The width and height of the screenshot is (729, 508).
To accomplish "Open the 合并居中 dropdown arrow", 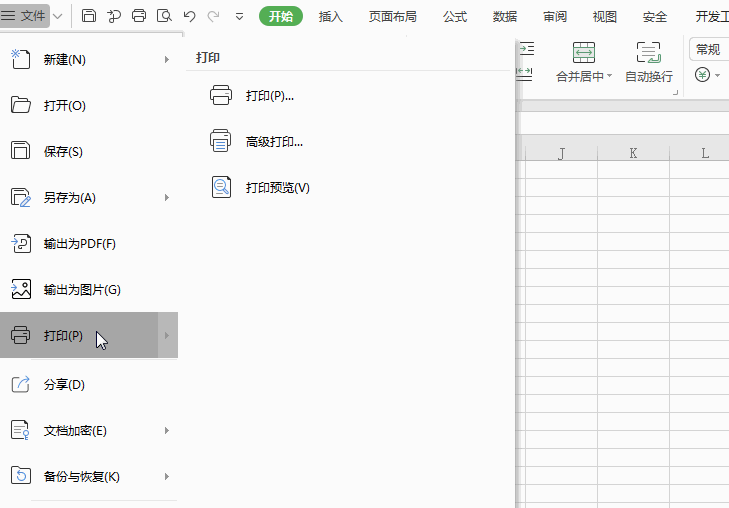I will point(610,75).
